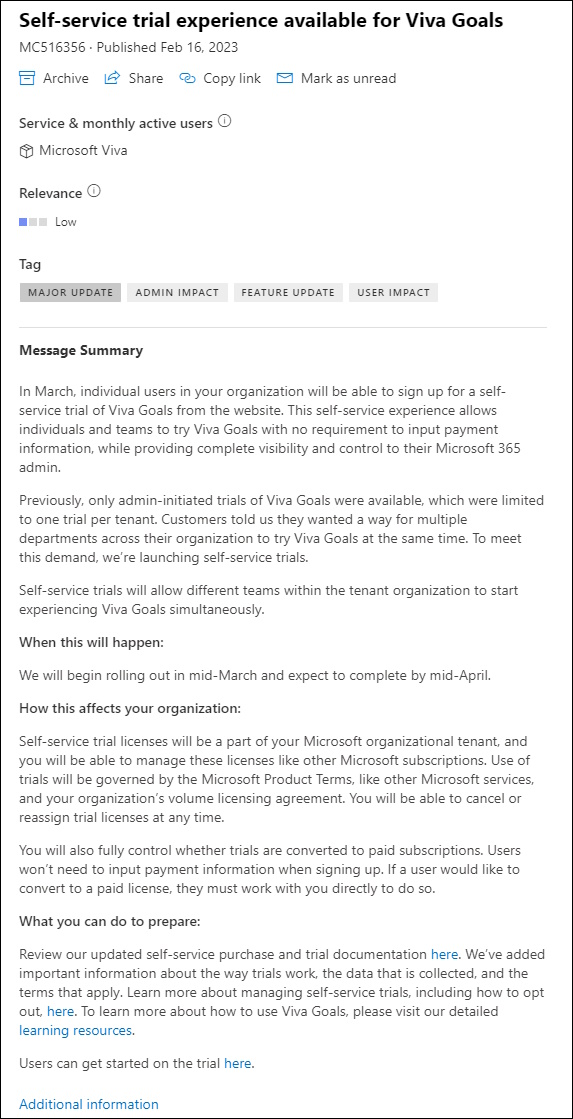Viewport: 573px width, 1119px height.
Task: Click the Archive box icon
Action: 27,78
